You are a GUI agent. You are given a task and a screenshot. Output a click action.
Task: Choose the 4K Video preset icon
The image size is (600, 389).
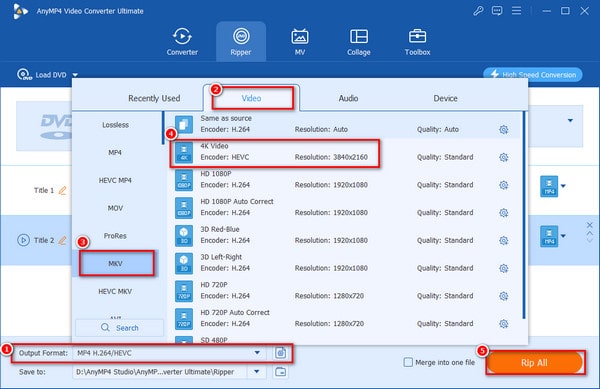click(184, 152)
